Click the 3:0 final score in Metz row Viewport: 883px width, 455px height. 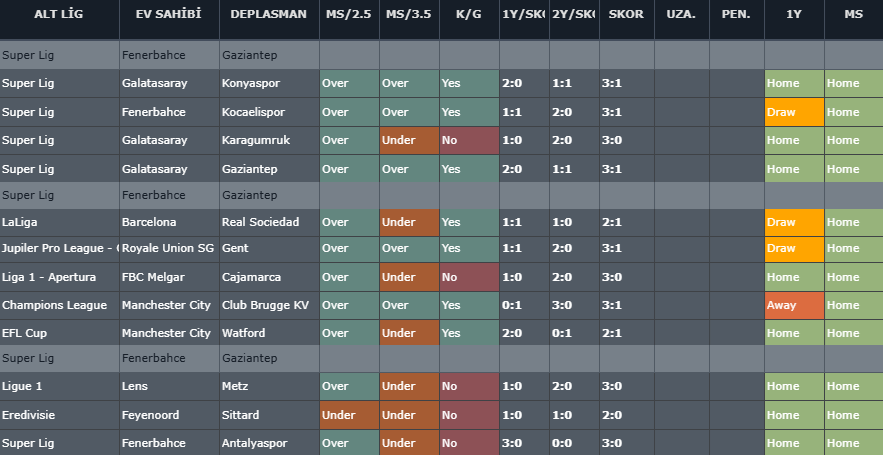[627, 386]
